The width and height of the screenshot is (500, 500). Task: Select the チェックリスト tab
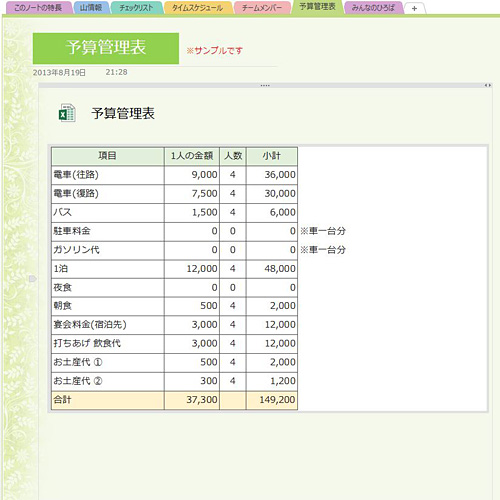point(136,8)
